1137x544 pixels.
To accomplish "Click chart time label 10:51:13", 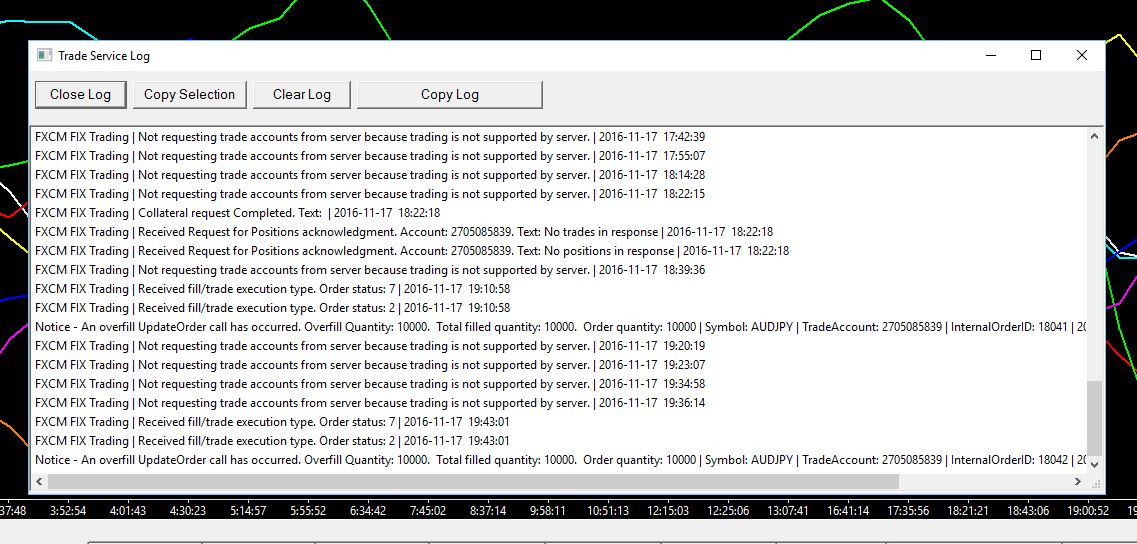I will pos(608,511).
